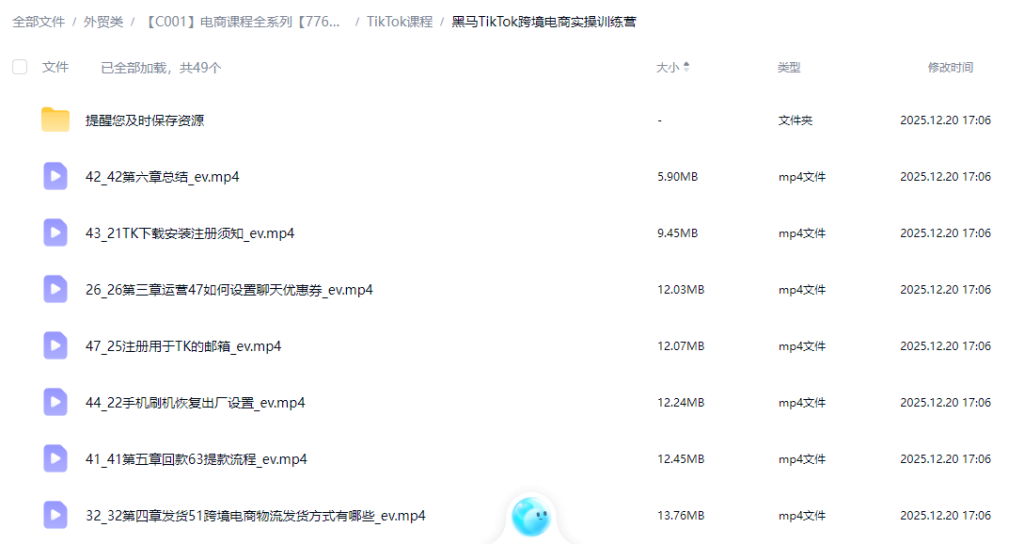Sort by 修改时间 column header
Image resolution: width=1024 pixels, height=544 pixels.
950,67
